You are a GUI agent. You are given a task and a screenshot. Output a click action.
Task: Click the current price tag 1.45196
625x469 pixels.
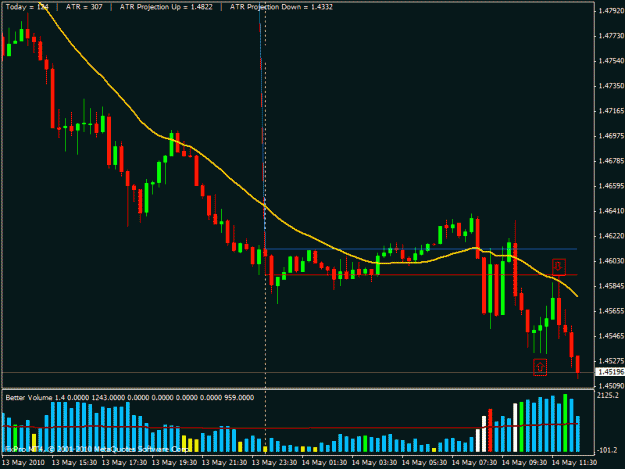[x=610, y=372]
